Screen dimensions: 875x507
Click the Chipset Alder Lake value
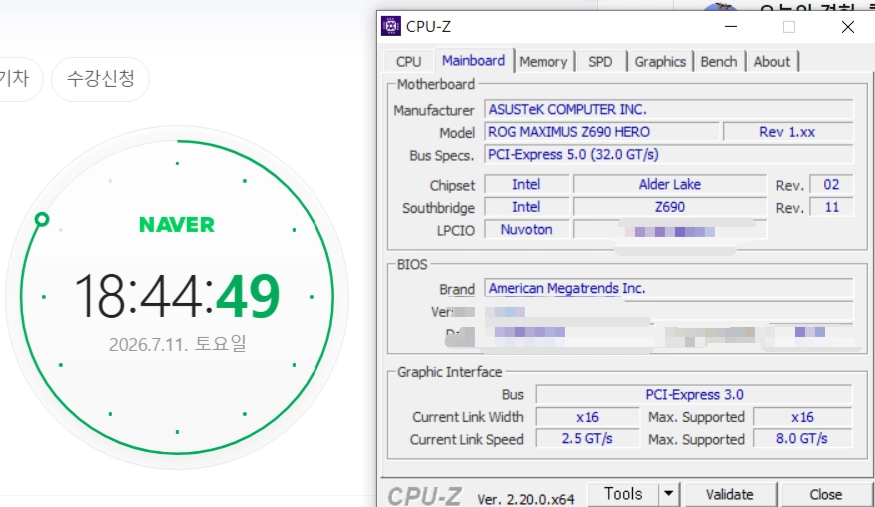(670, 185)
